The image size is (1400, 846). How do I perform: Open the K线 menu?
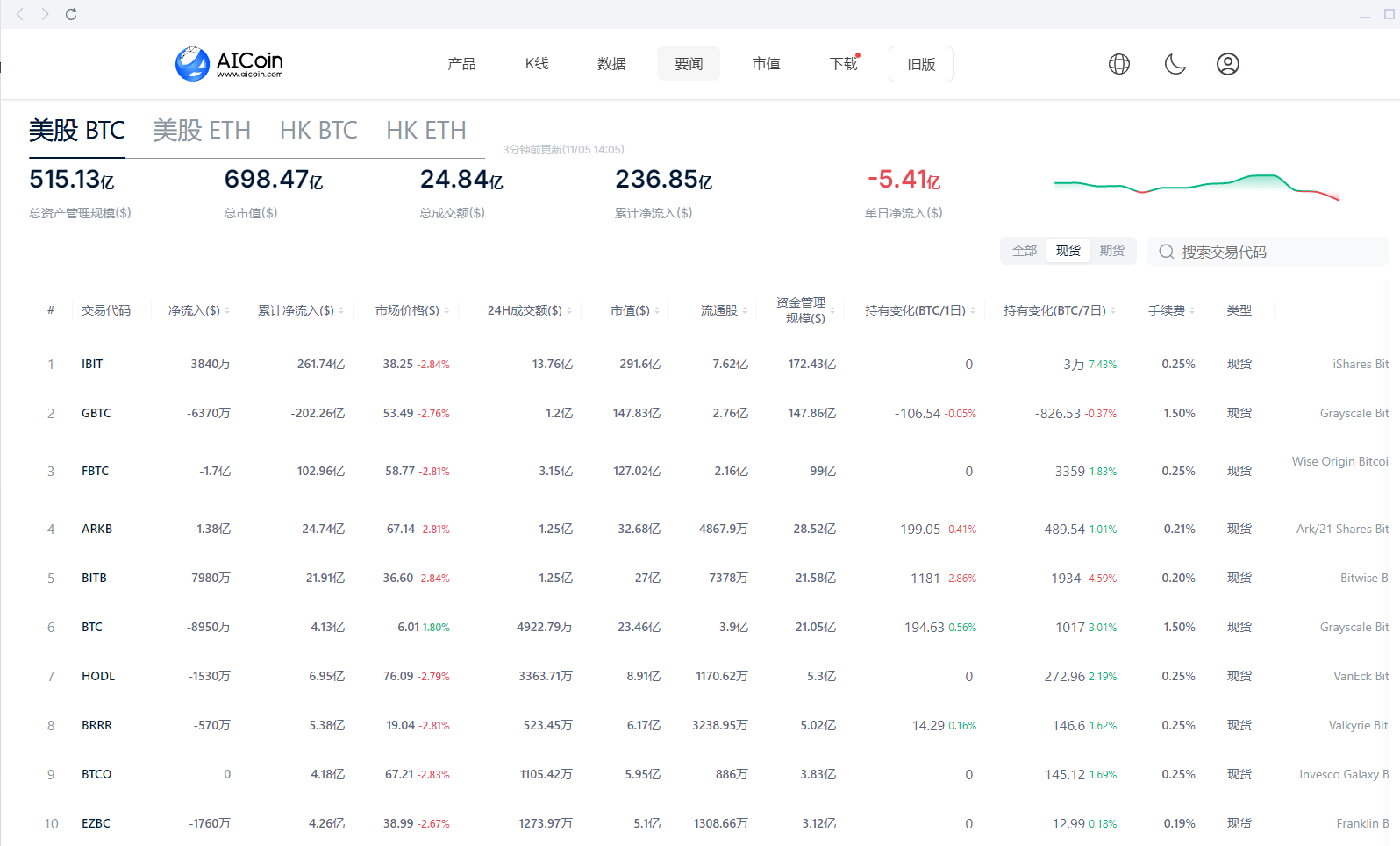(537, 64)
